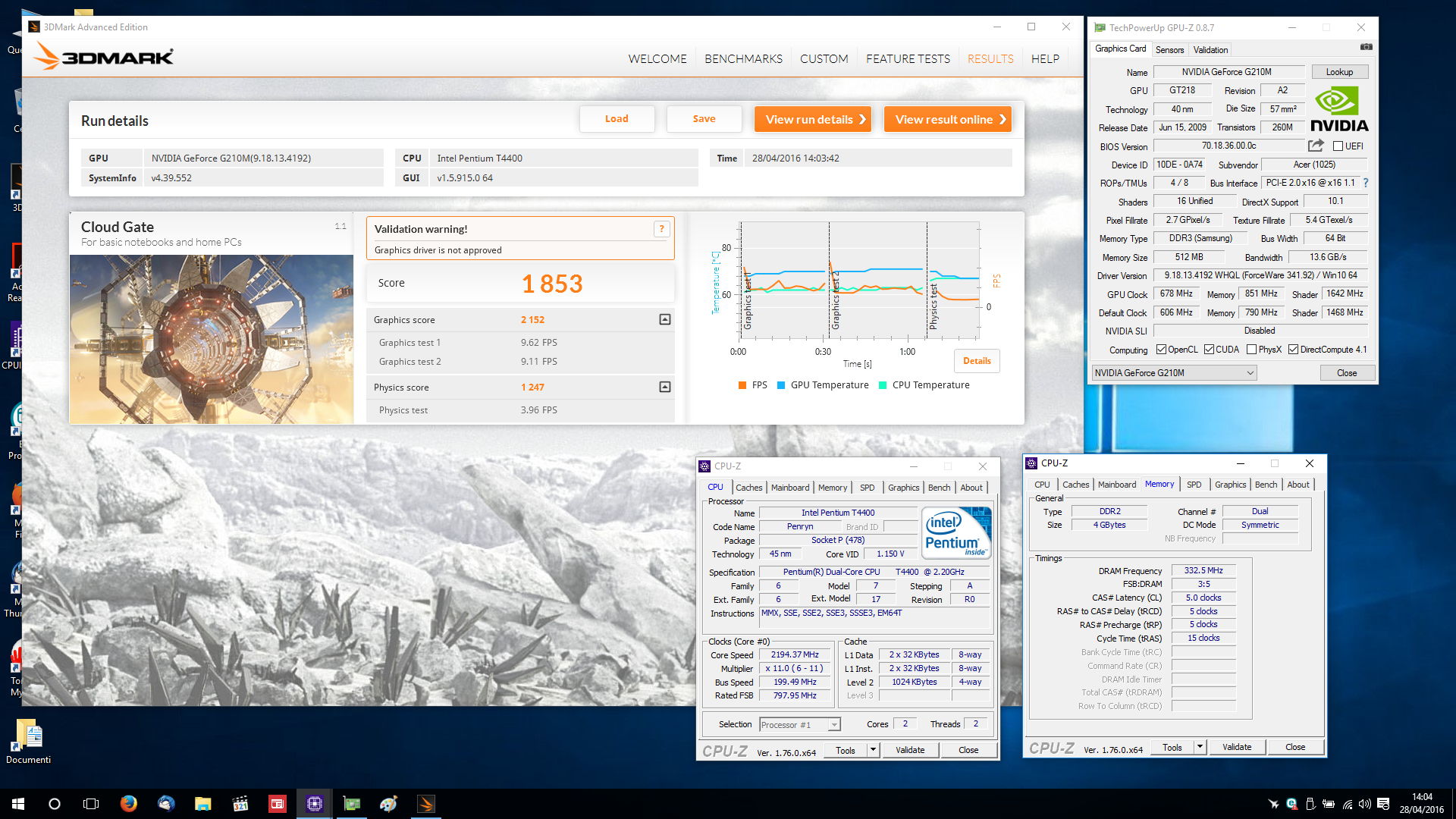
Task: Click the Intel Pentium inside logo in CPU-Z
Action: tap(955, 533)
